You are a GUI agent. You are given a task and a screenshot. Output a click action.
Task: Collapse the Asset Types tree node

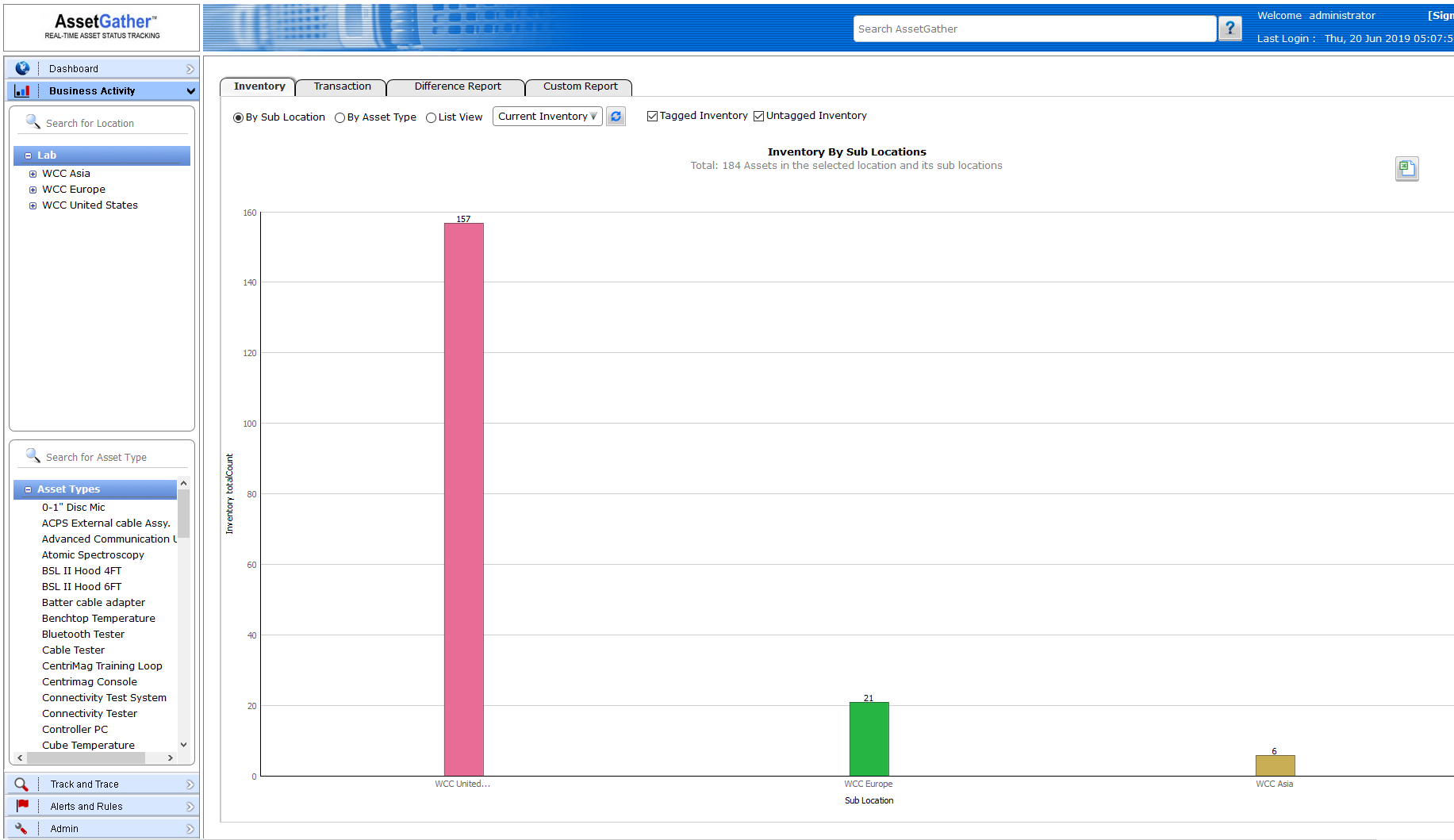(x=28, y=489)
